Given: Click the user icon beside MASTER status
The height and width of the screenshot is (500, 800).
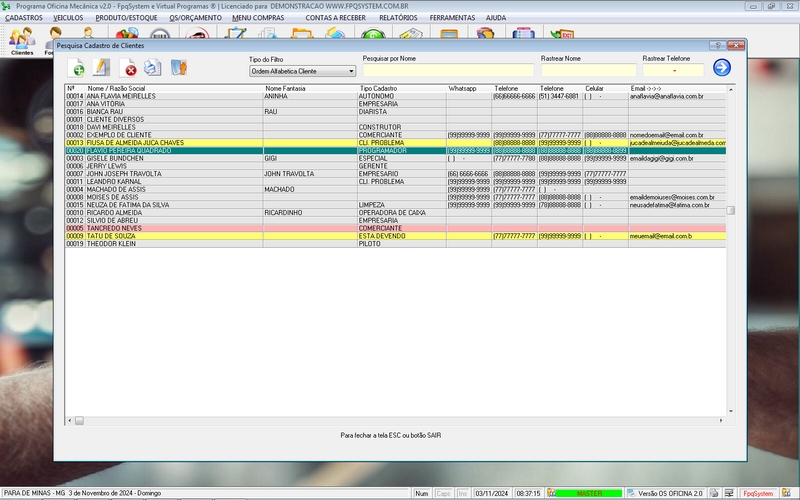Looking at the screenshot, I should point(551,493).
